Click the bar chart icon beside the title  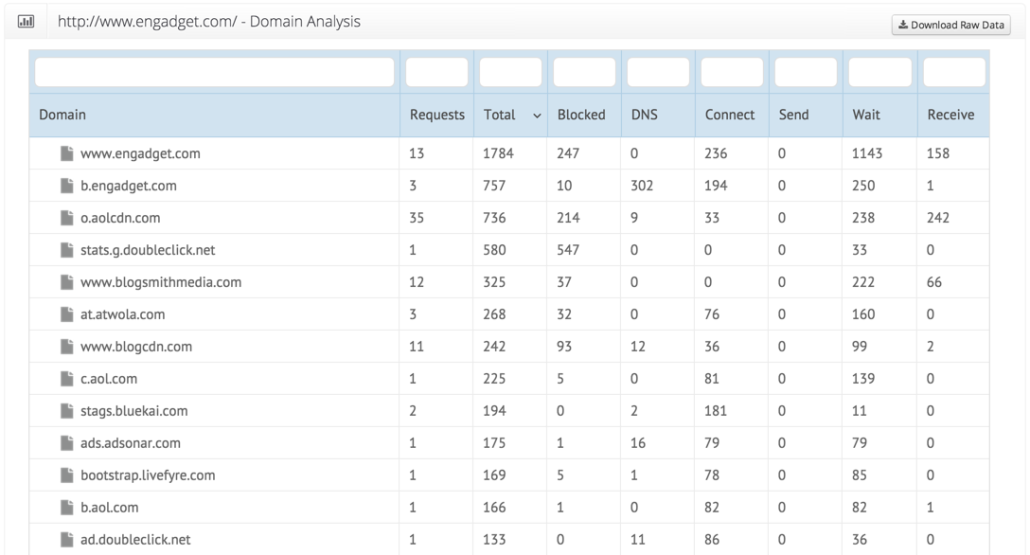pyautogui.click(x=26, y=22)
